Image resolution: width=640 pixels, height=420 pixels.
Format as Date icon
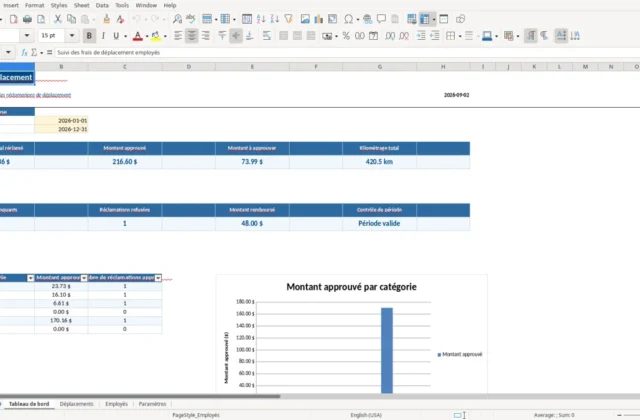(x=373, y=36)
